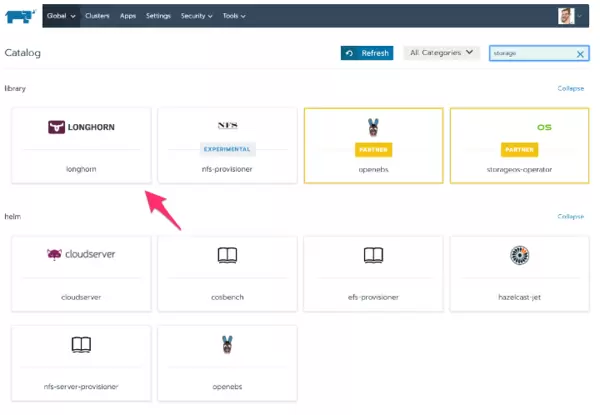Screen dimensions: 600x415
Task: Clear the storage search with X icon
Action: [580, 54]
